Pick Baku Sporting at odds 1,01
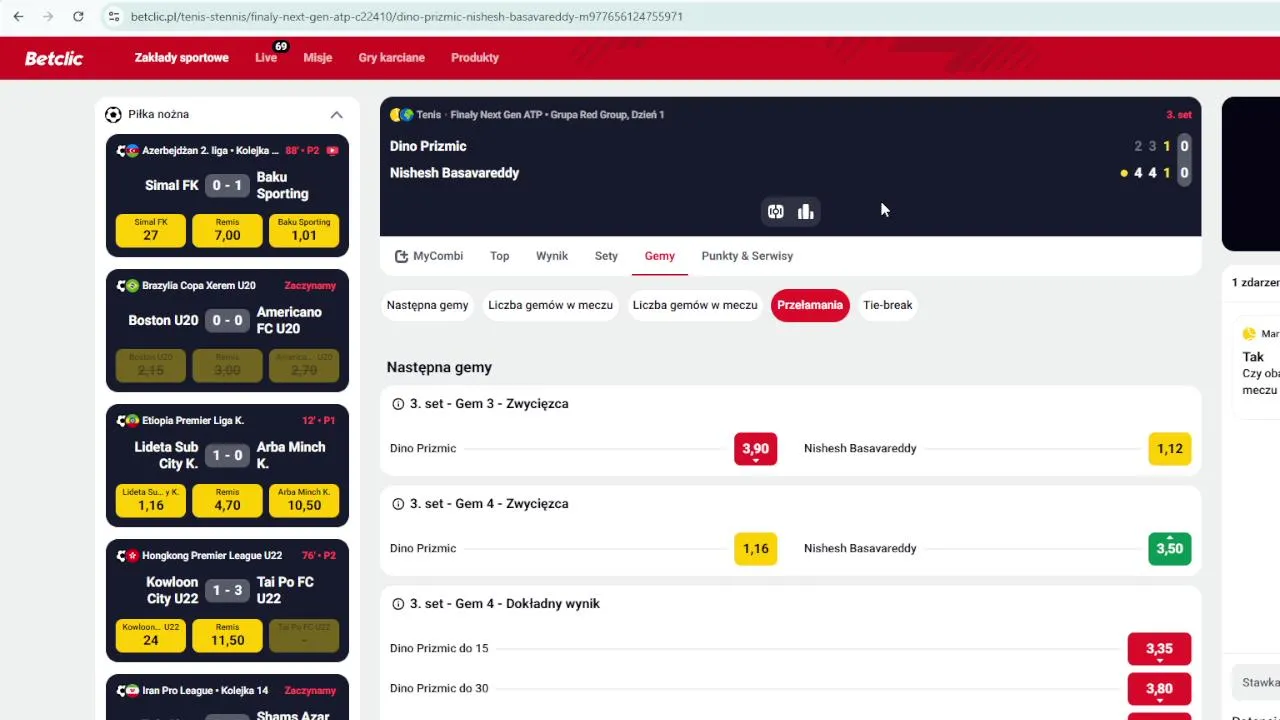The image size is (1280, 720). coord(304,230)
